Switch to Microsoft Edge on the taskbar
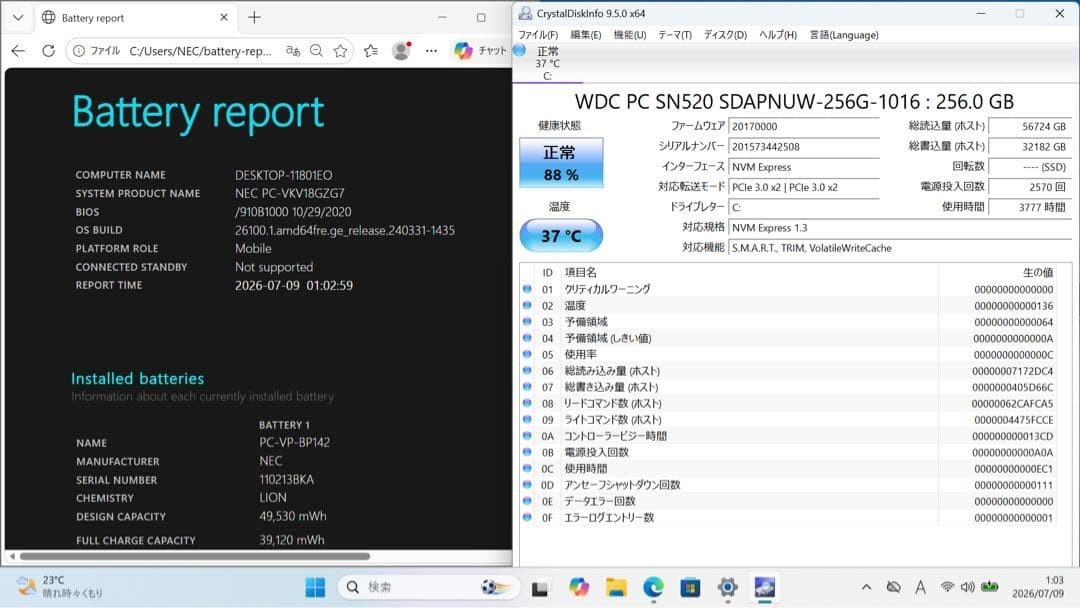The image size is (1080, 608). tap(653, 587)
